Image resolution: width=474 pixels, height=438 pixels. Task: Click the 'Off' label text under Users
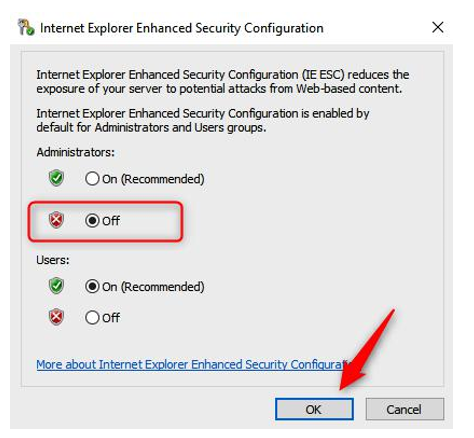[x=111, y=318]
